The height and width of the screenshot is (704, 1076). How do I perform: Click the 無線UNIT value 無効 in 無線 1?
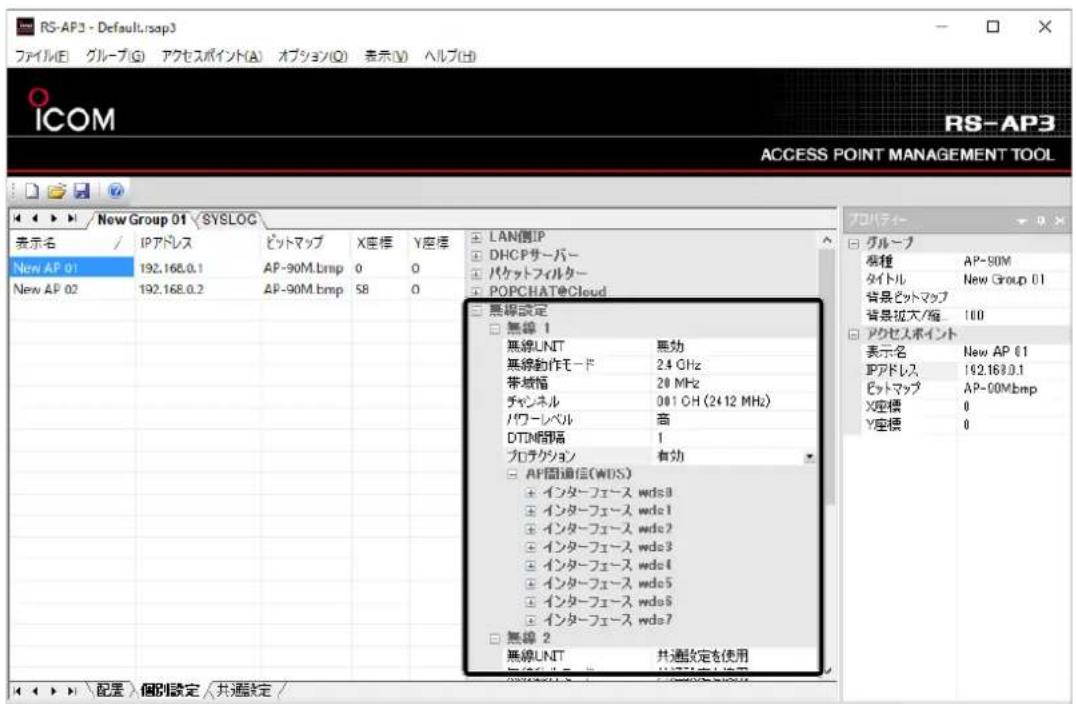(x=734, y=347)
